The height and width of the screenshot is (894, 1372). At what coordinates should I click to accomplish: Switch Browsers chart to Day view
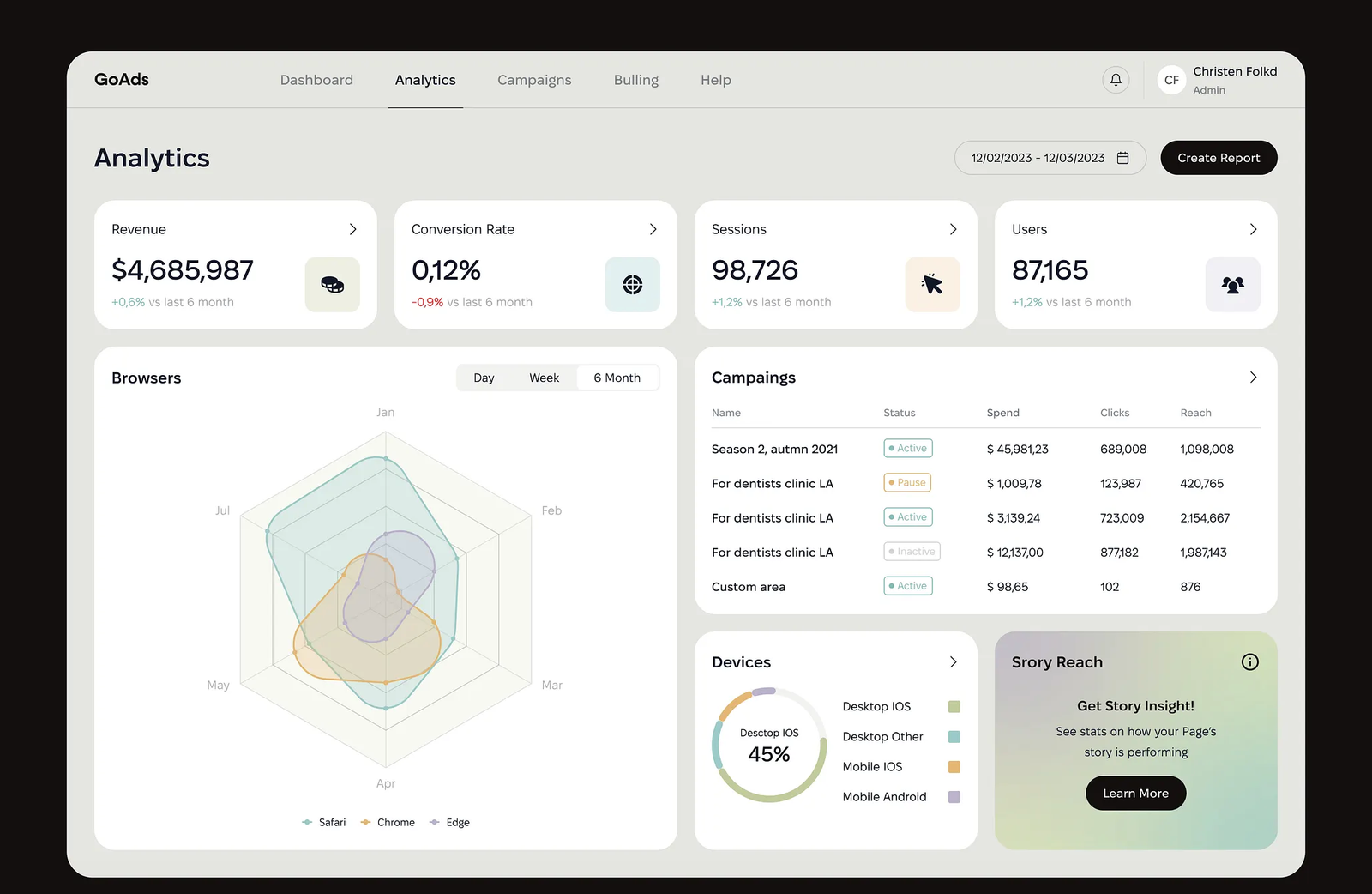484,378
